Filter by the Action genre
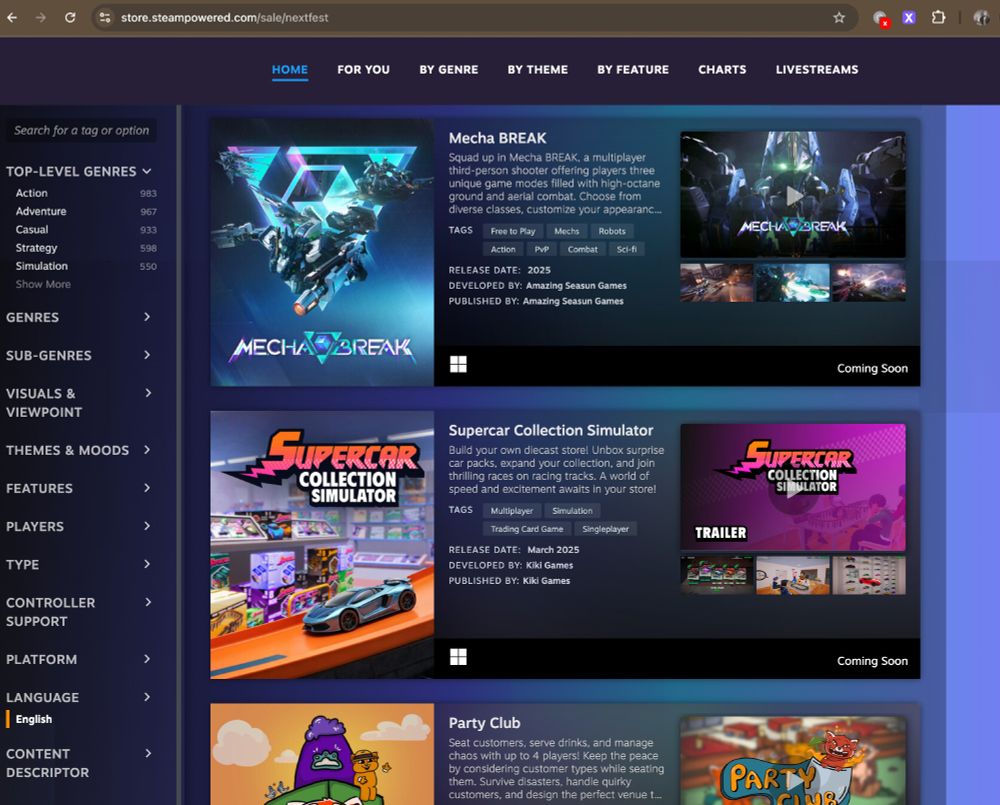Image resolution: width=1000 pixels, height=805 pixels. pyautogui.click(x=32, y=193)
